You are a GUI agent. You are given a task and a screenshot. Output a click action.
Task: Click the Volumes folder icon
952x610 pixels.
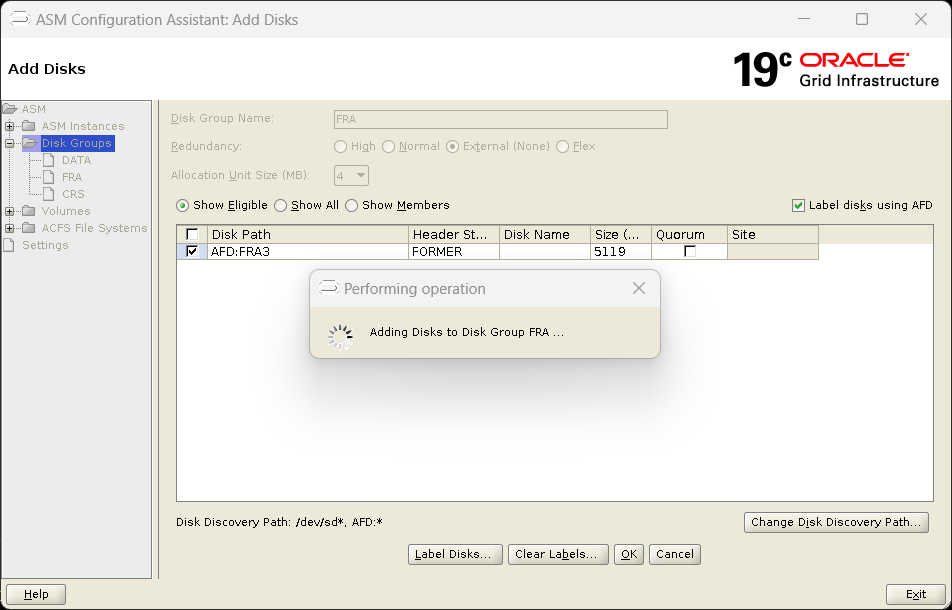[x=29, y=211]
